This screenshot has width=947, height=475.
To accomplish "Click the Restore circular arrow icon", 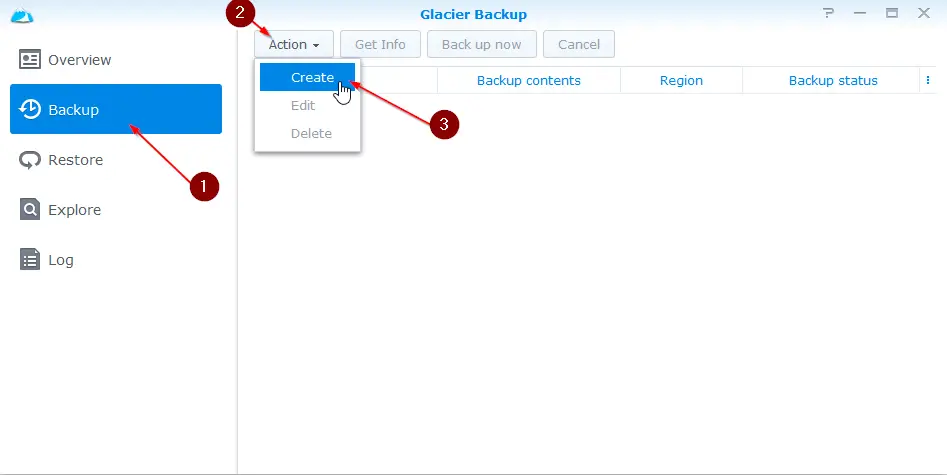I will (x=30, y=160).
